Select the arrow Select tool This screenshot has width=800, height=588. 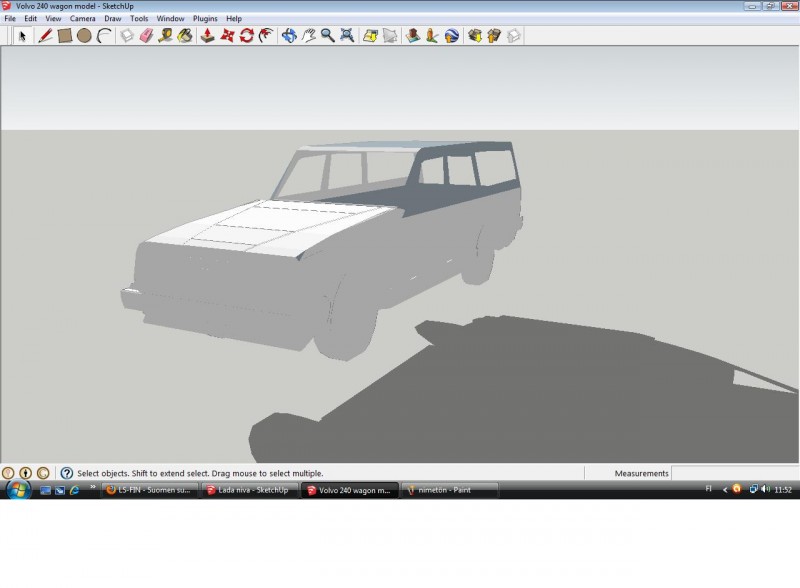click(x=22, y=36)
